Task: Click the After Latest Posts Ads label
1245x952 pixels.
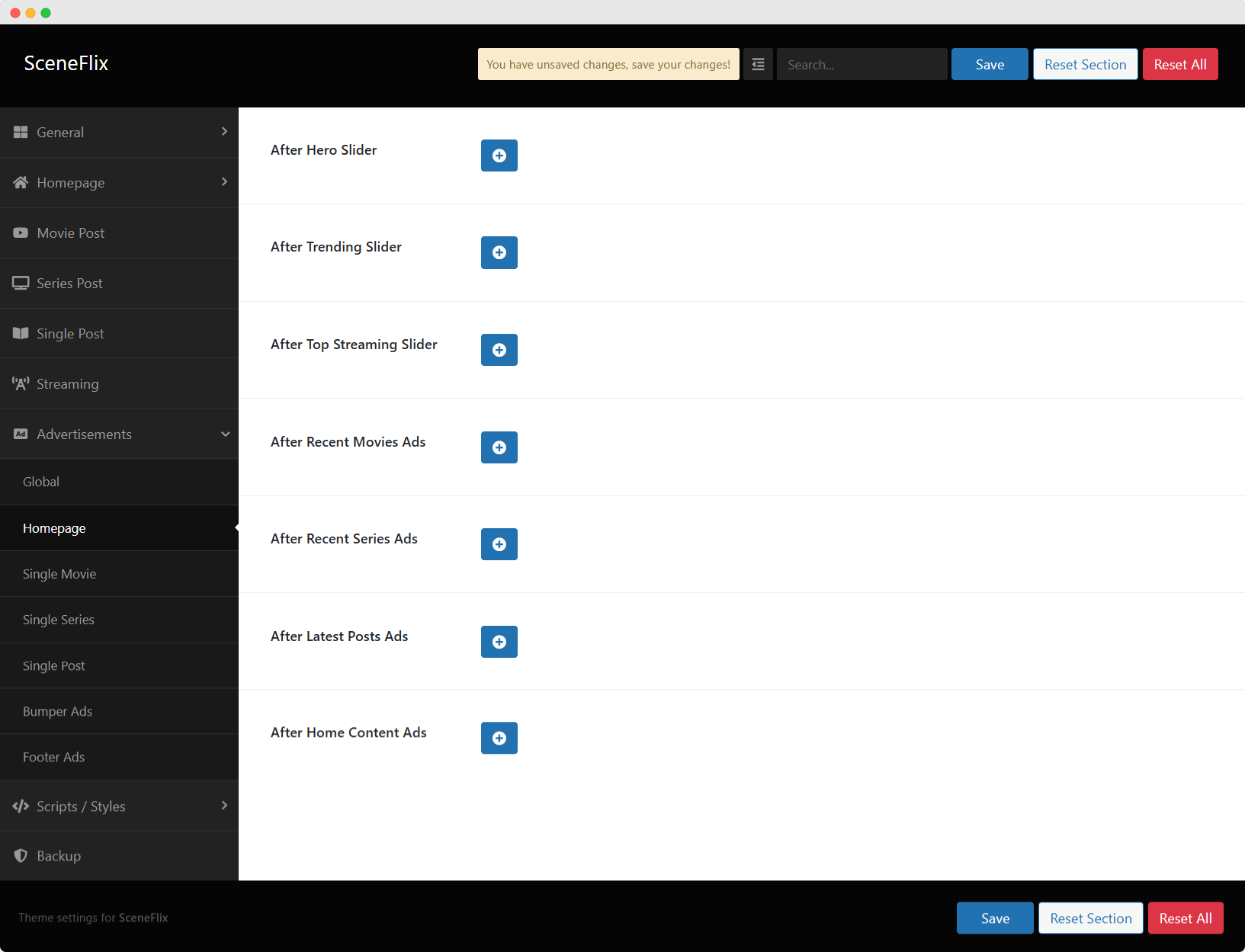Action: coord(339,636)
